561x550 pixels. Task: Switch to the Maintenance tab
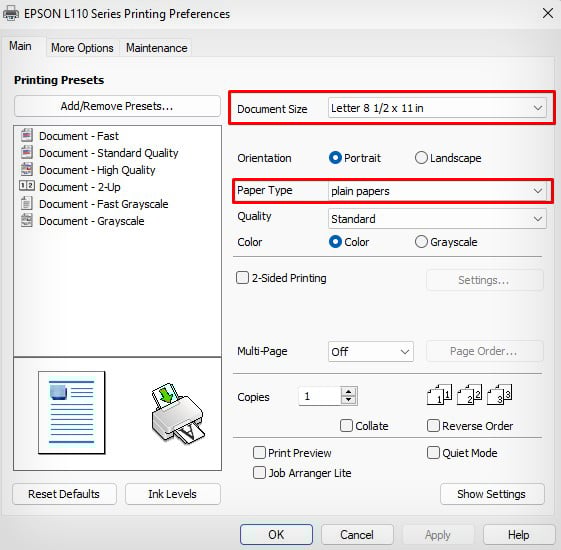coord(156,48)
